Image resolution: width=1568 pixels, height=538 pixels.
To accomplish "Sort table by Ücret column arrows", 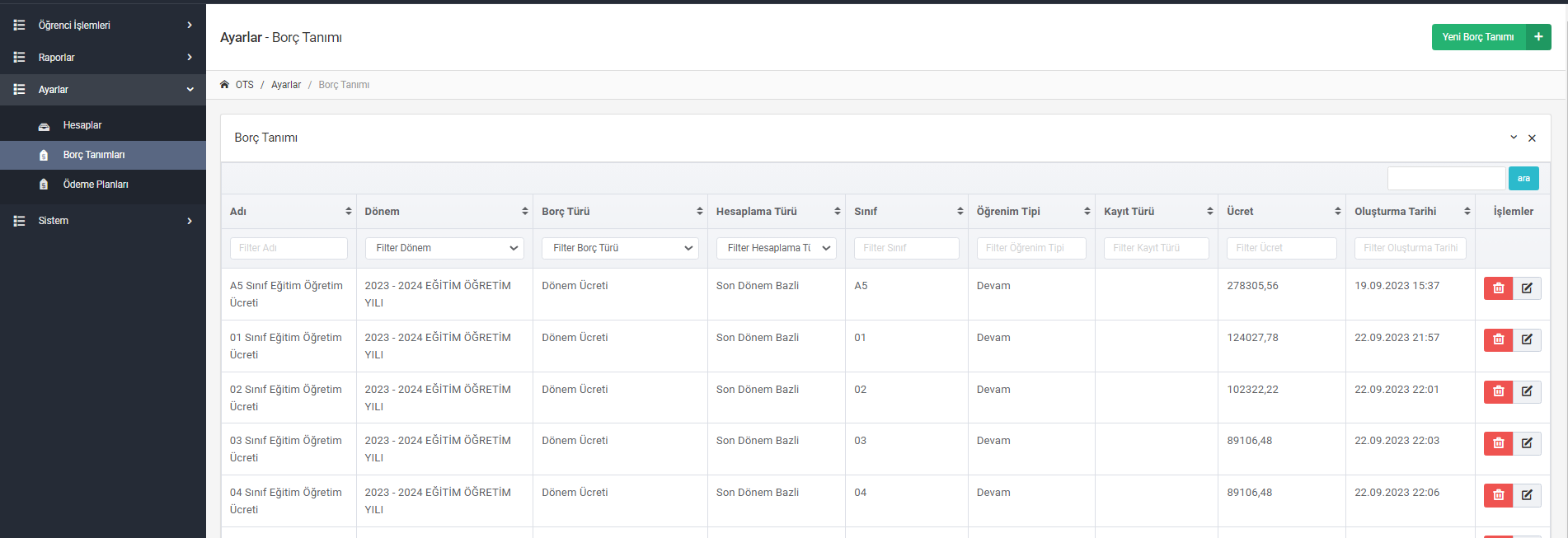I will (x=1338, y=212).
